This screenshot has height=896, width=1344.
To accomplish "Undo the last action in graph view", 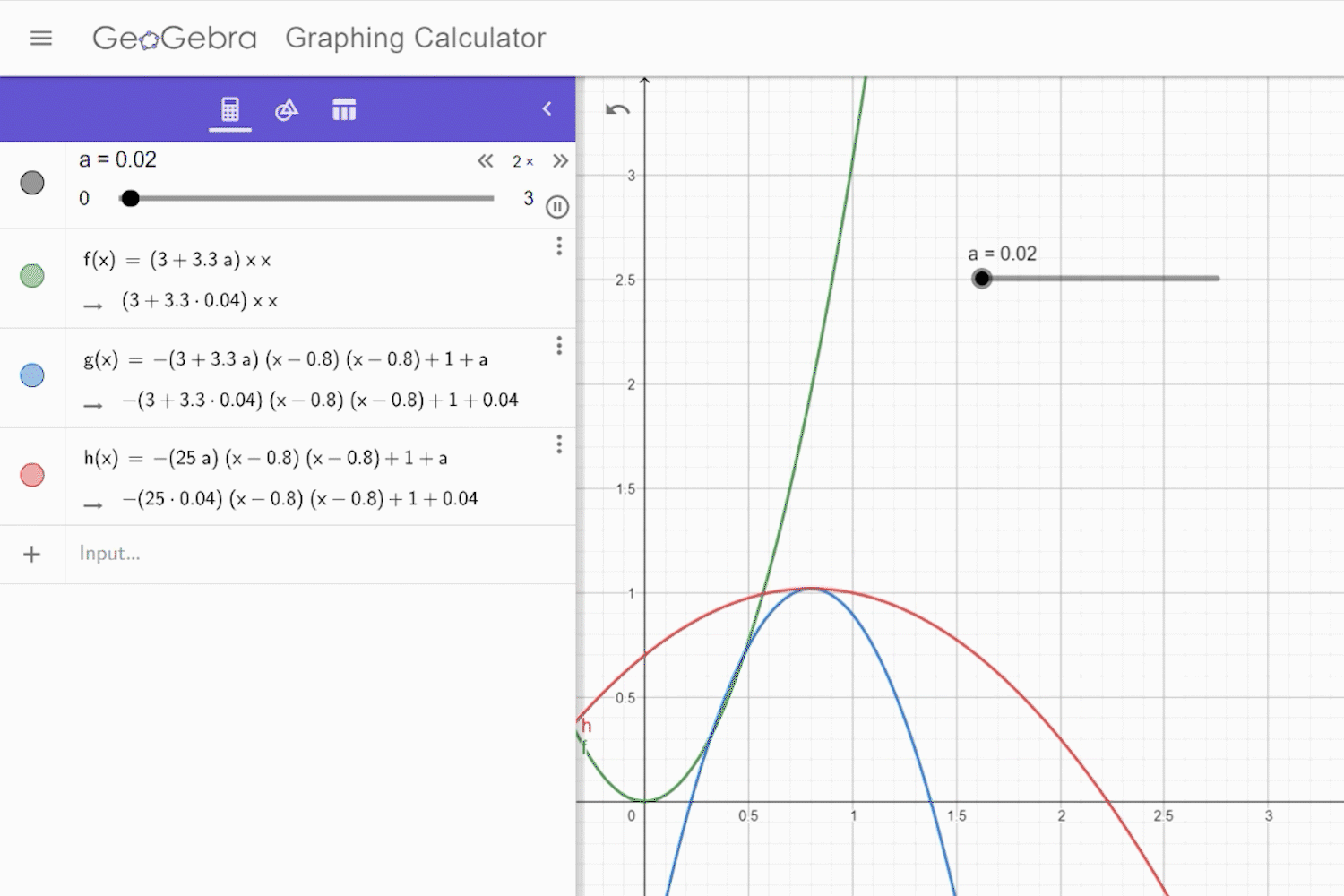I will 617,110.
